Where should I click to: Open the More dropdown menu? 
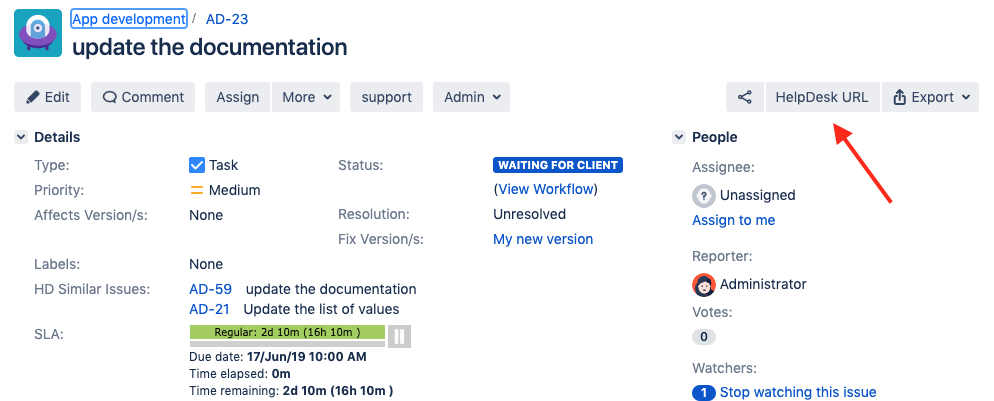point(306,97)
